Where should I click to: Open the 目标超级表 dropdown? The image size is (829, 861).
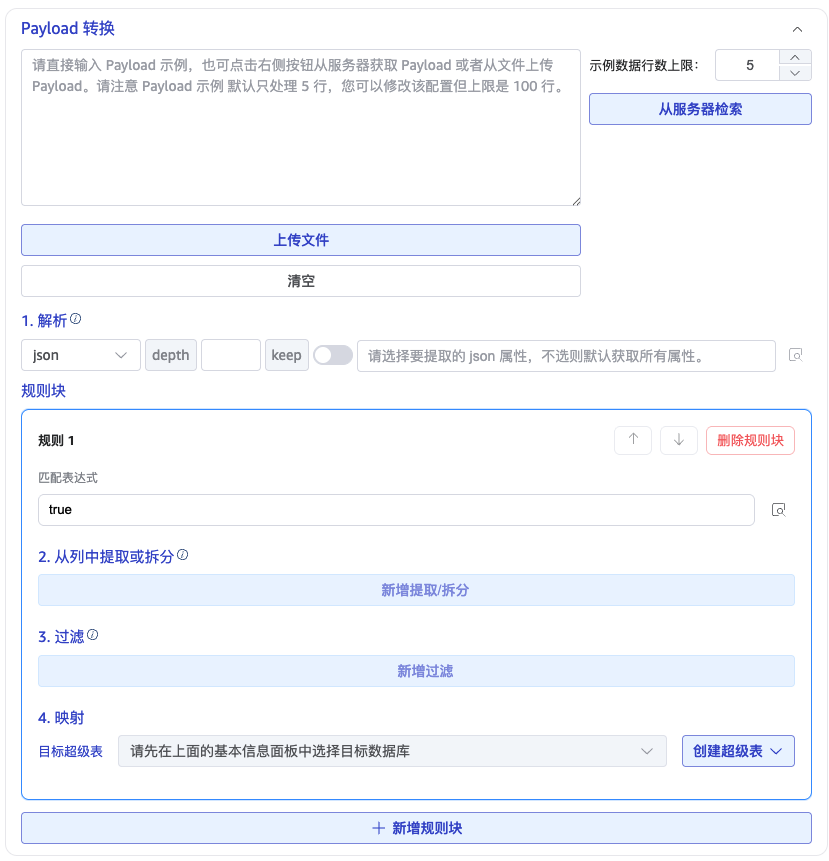(x=392, y=751)
